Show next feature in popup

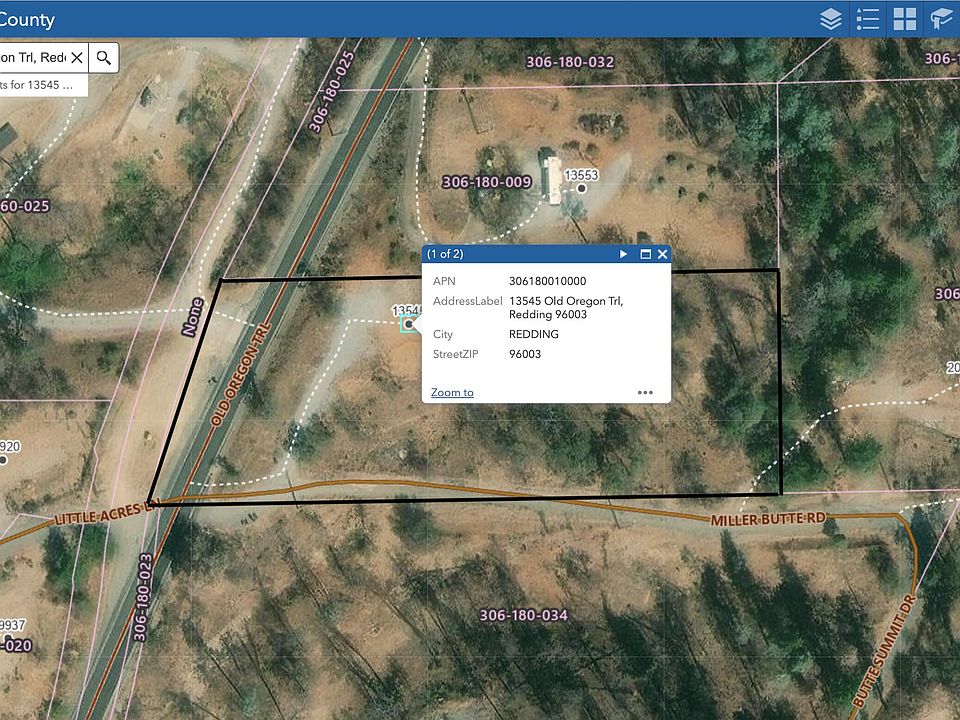pyautogui.click(x=623, y=254)
